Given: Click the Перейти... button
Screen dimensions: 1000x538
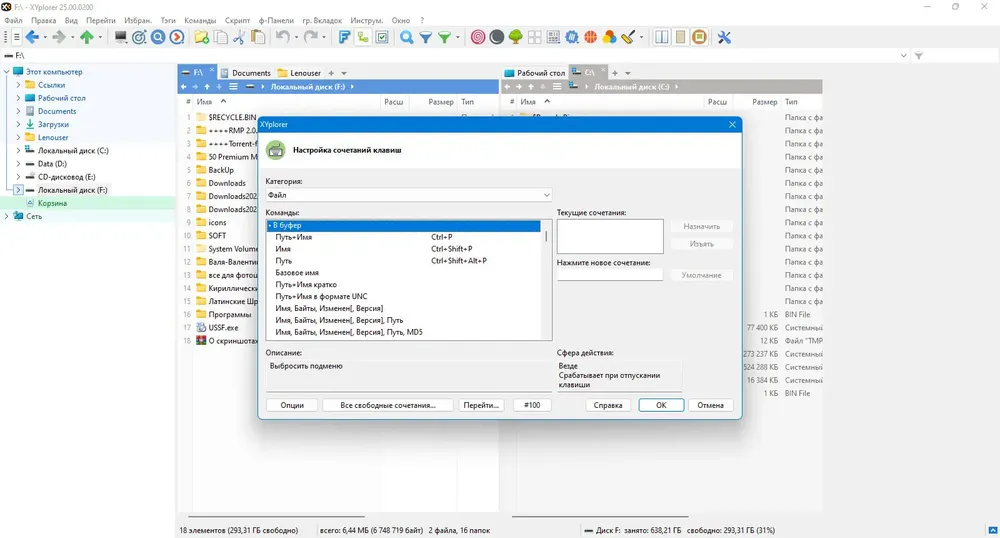Looking at the screenshot, I should click(481, 405).
